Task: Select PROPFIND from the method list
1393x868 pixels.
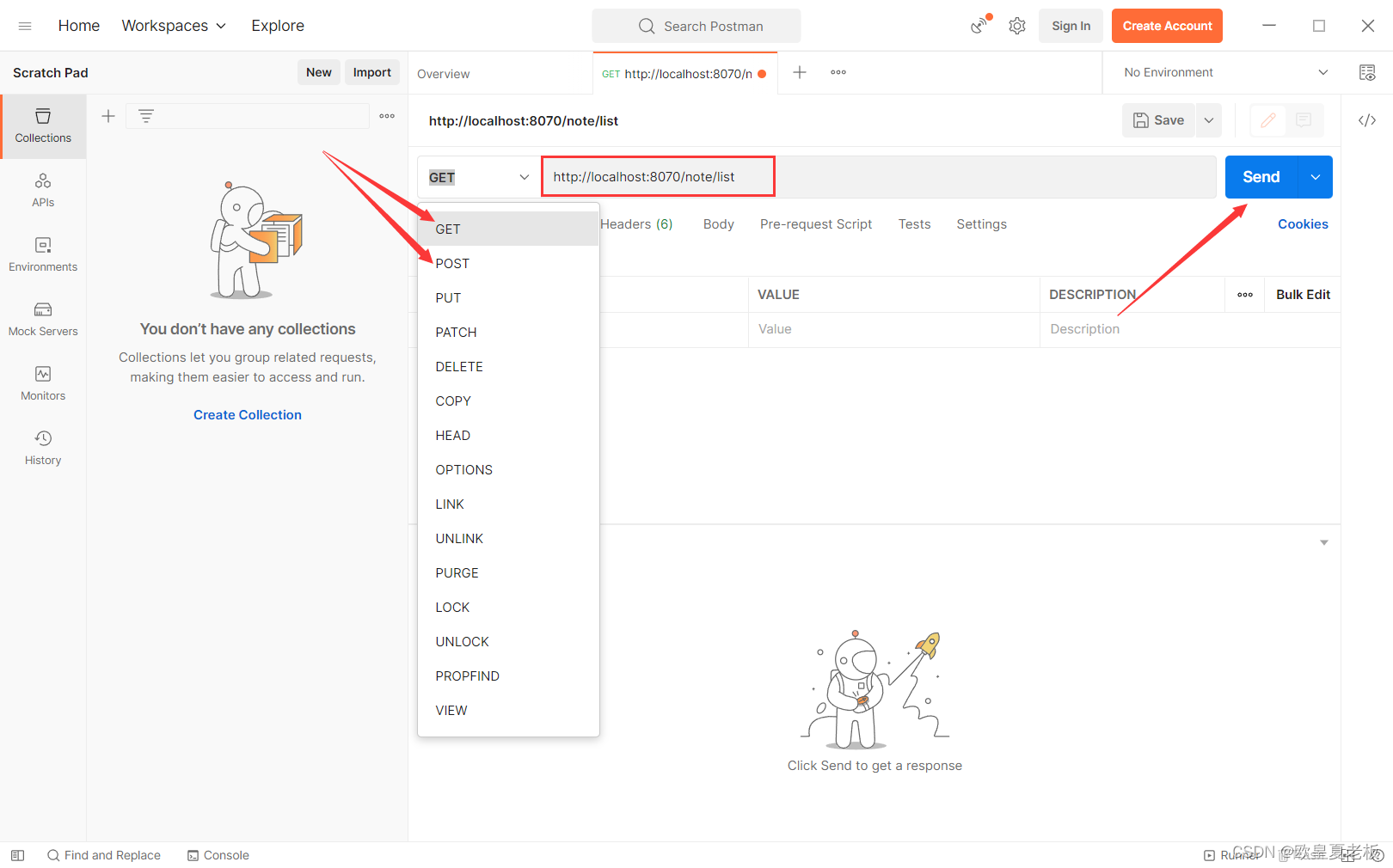Action: [x=508, y=675]
